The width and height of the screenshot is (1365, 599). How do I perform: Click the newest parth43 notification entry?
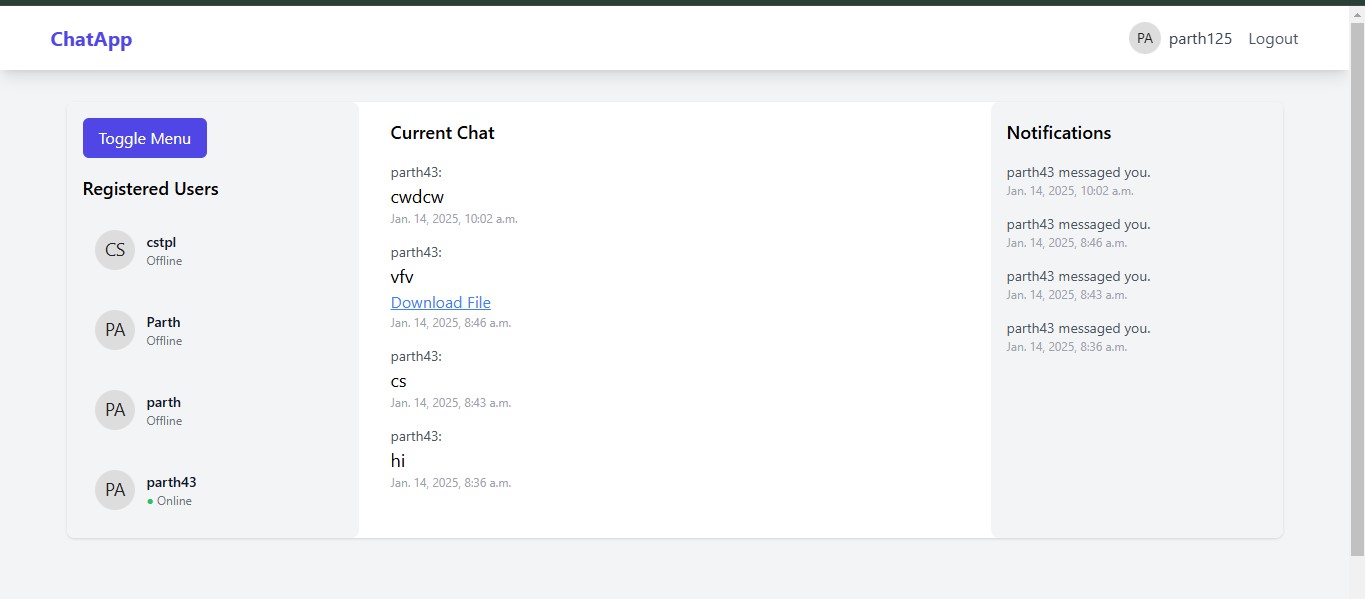click(1078, 180)
